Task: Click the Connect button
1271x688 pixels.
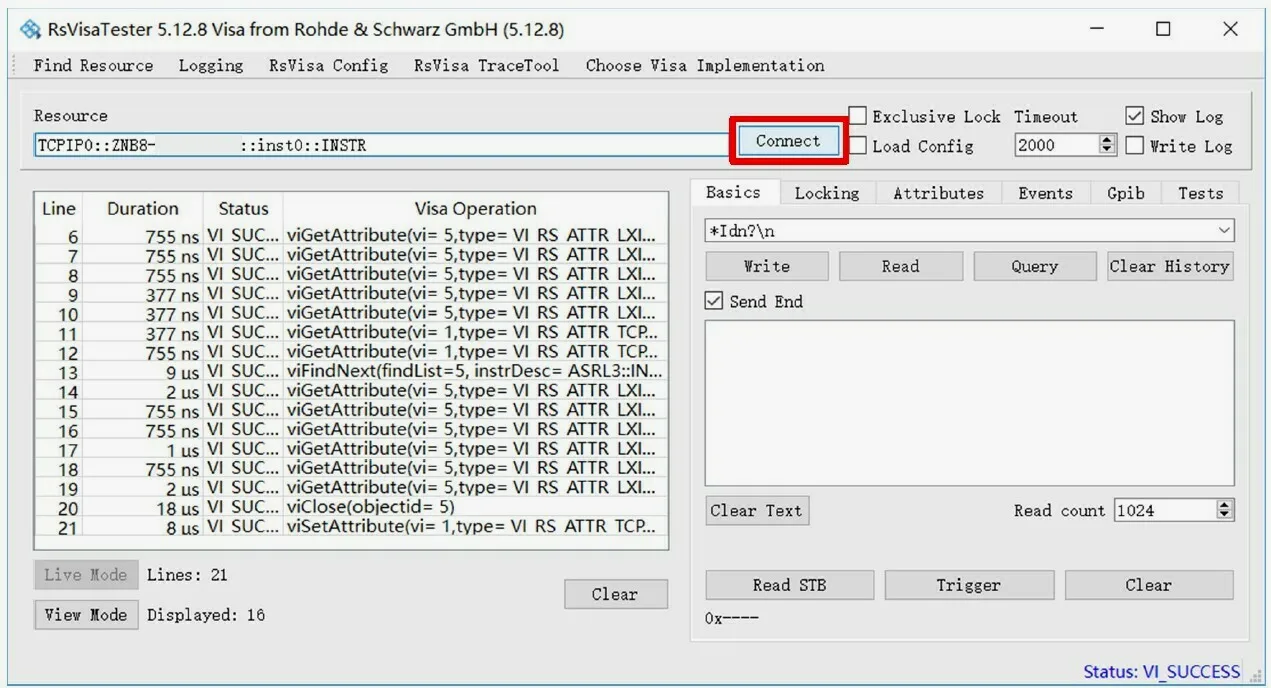Action: pos(788,141)
